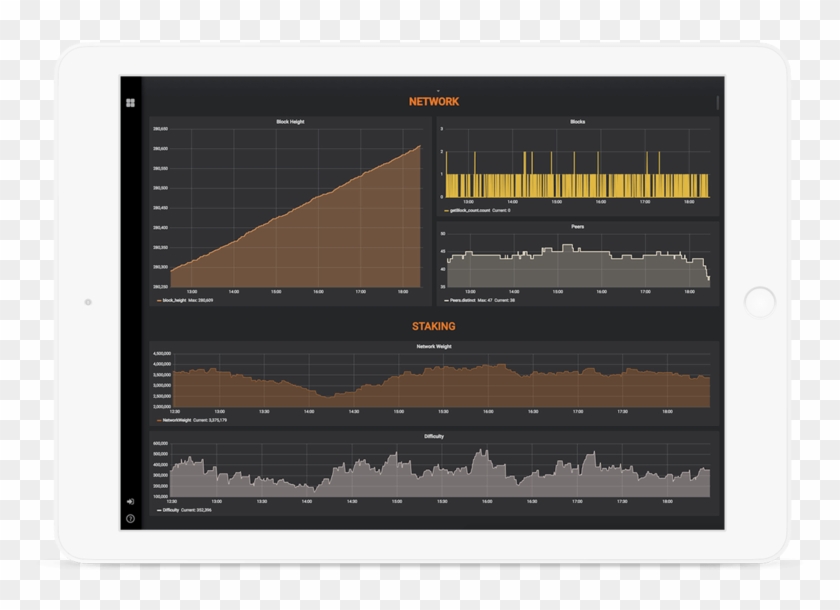The image size is (840, 610).
Task: Toggle the getBlock_count.count legend series
Action: pos(472,211)
